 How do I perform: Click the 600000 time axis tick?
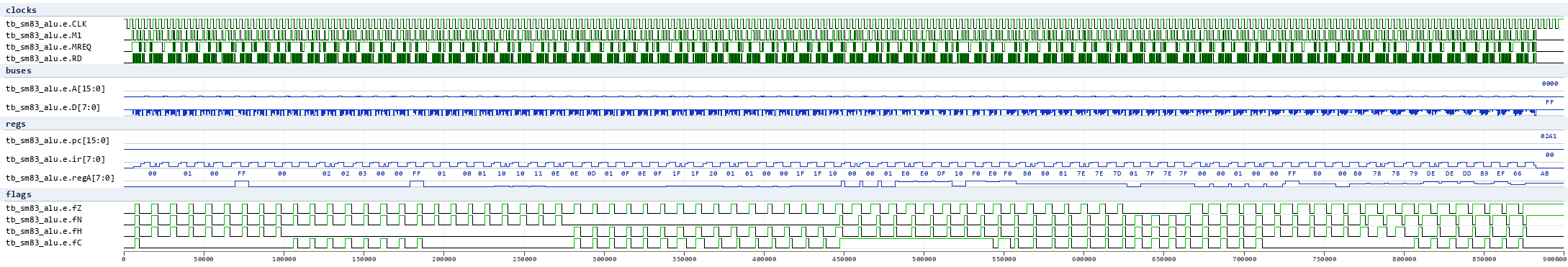[x=1084, y=259]
